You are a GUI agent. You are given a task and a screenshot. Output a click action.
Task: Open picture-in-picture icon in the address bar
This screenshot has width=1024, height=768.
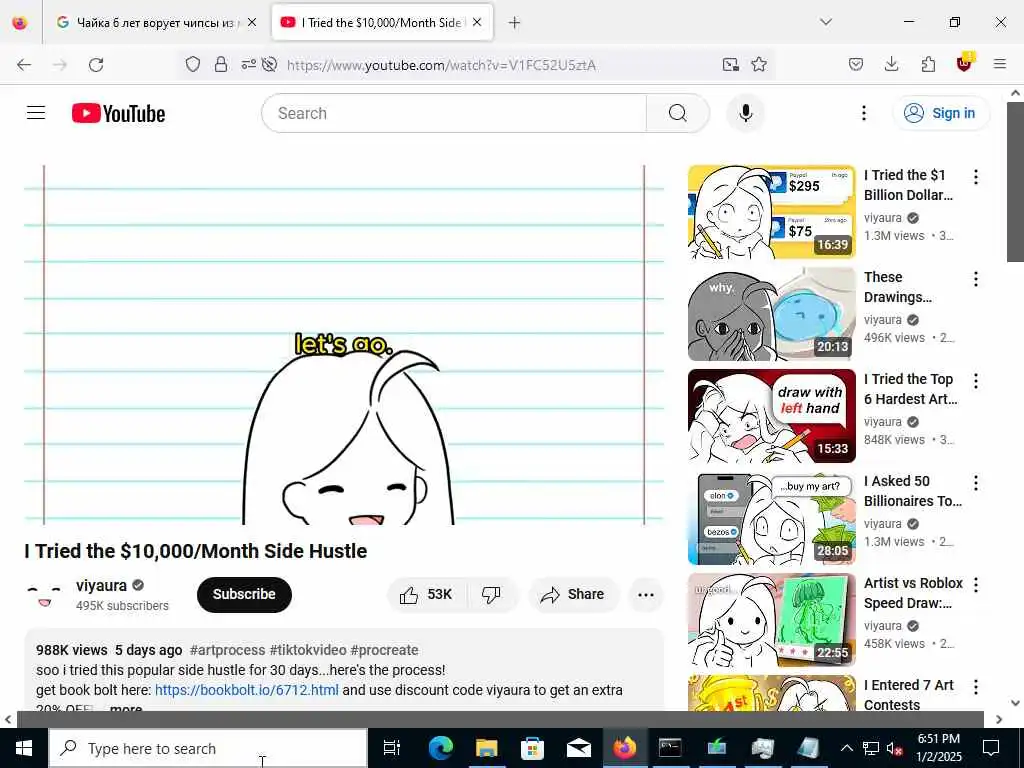pyautogui.click(x=730, y=64)
